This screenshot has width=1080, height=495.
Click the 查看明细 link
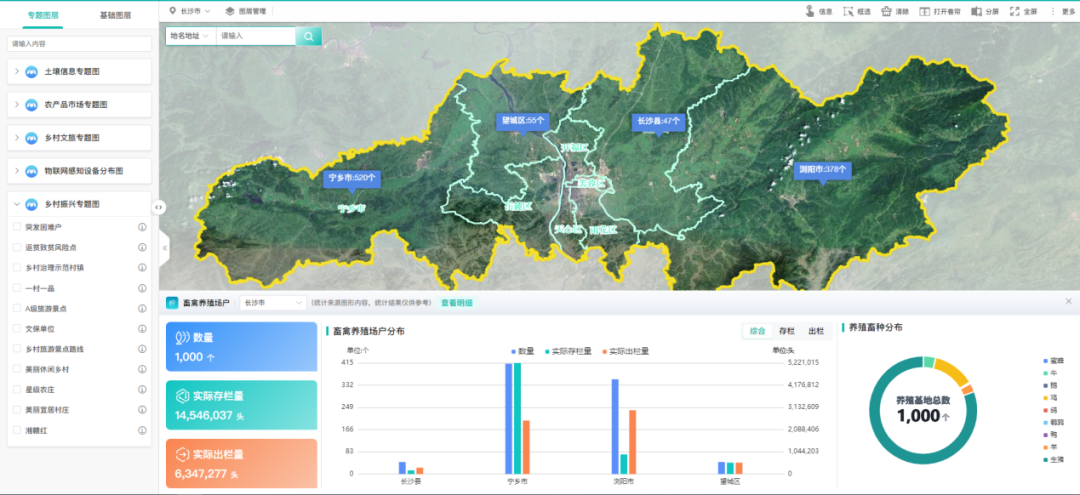[457, 302]
